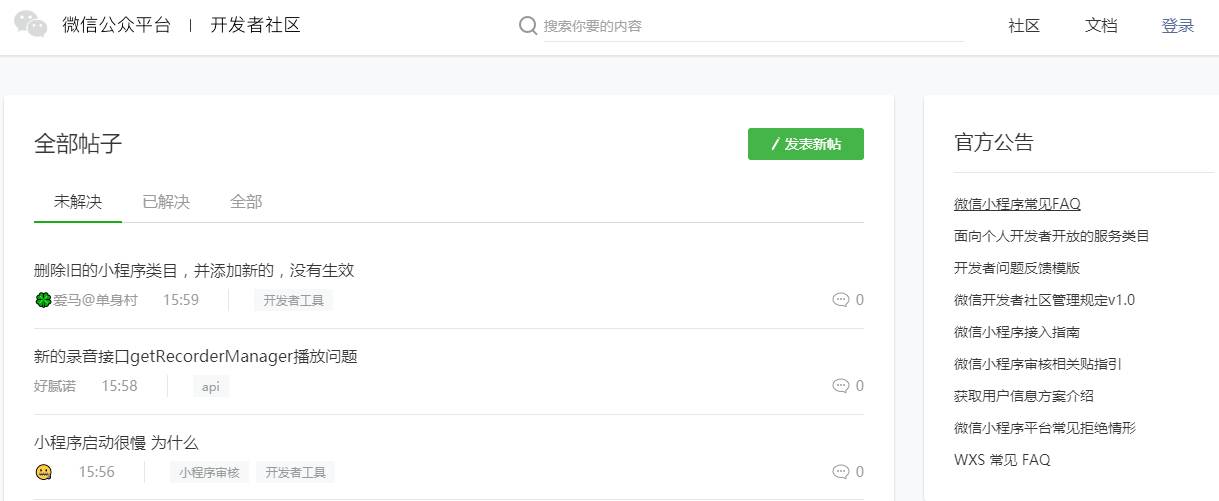
Task: Click the api tag
Action: pos(211,386)
